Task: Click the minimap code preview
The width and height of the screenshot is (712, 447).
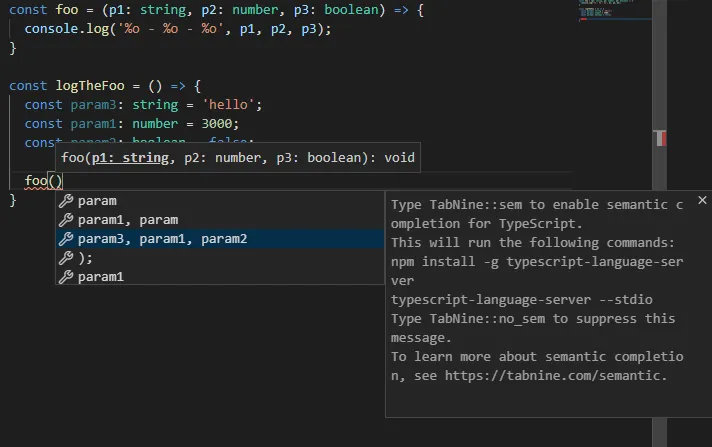Action: (614, 10)
